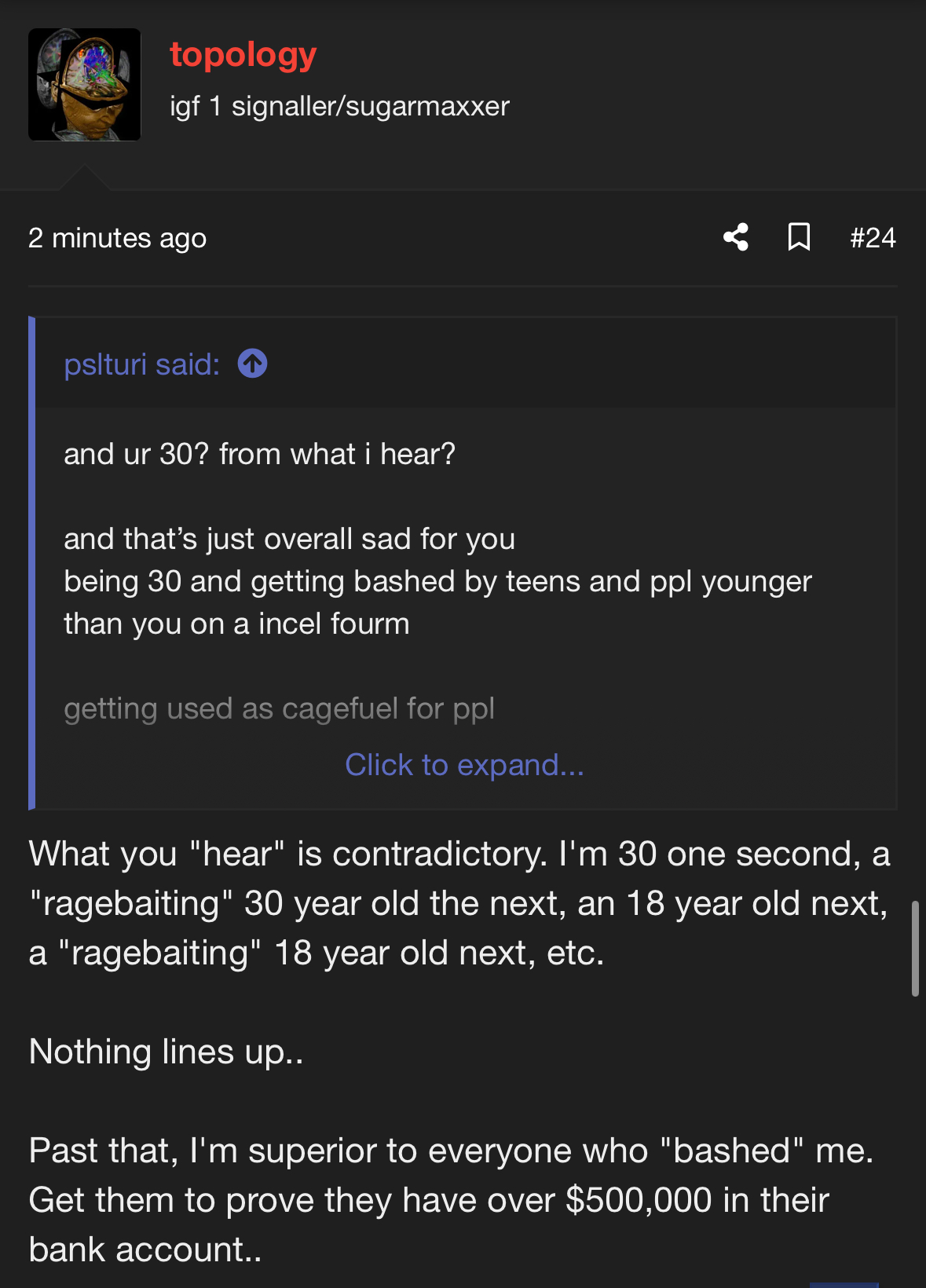The image size is (926, 1288).
Task: Click the #24 post number link
Action: coord(873,237)
